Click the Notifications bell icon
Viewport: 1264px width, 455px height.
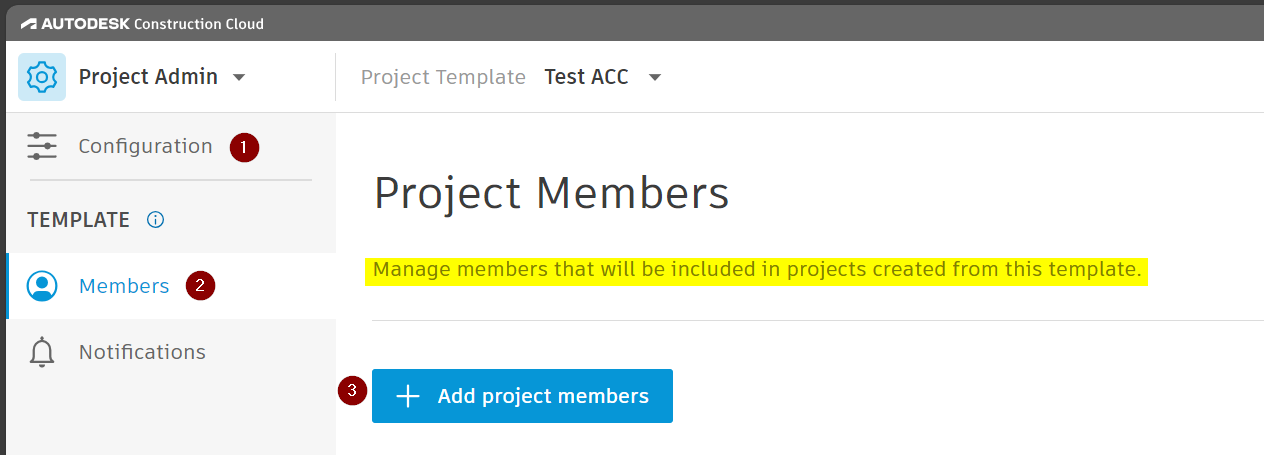click(x=42, y=352)
